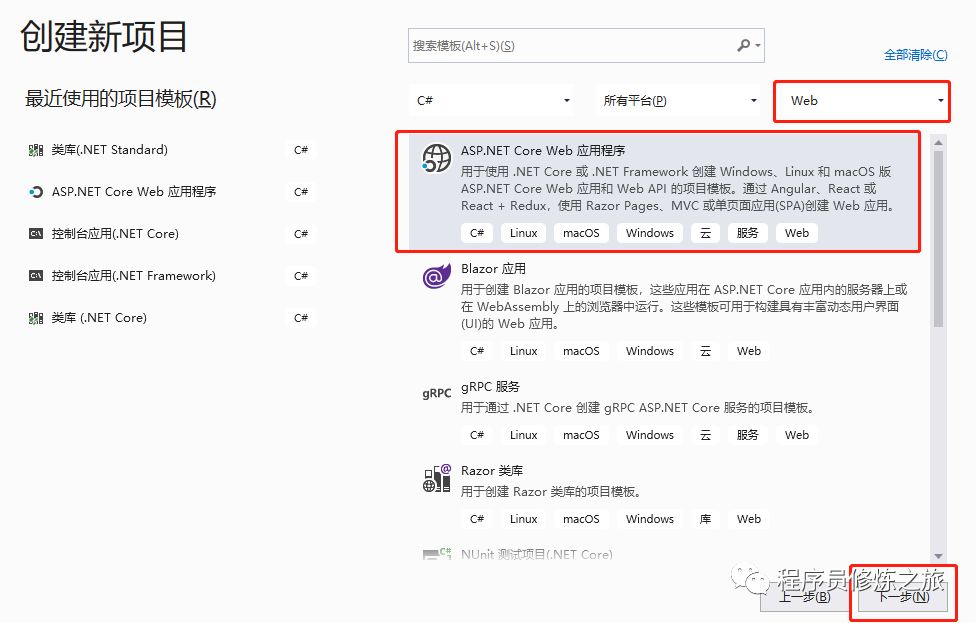The width and height of the screenshot is (976, 623).
Task: Choose recent template 类库(.NET Standard)
Action: [171, 150]
